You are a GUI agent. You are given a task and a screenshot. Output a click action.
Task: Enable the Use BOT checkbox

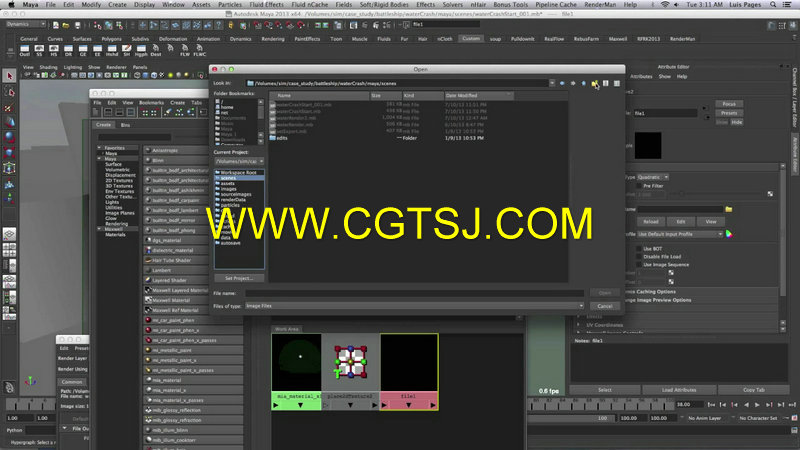639,248
